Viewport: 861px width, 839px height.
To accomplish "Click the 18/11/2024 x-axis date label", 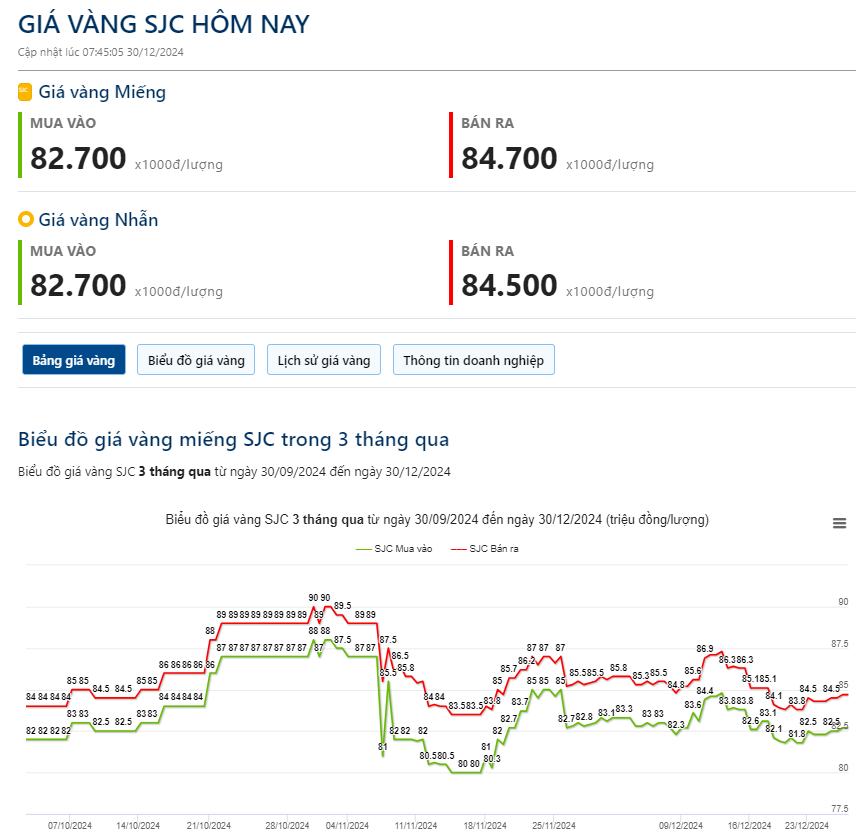I will 485,825.
